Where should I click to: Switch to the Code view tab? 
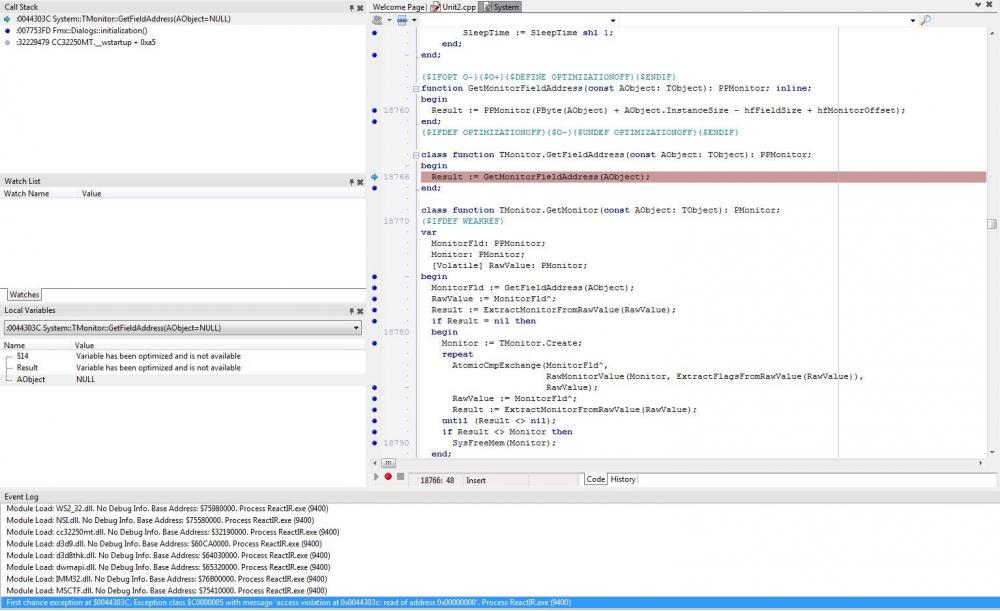click(596, 479)
